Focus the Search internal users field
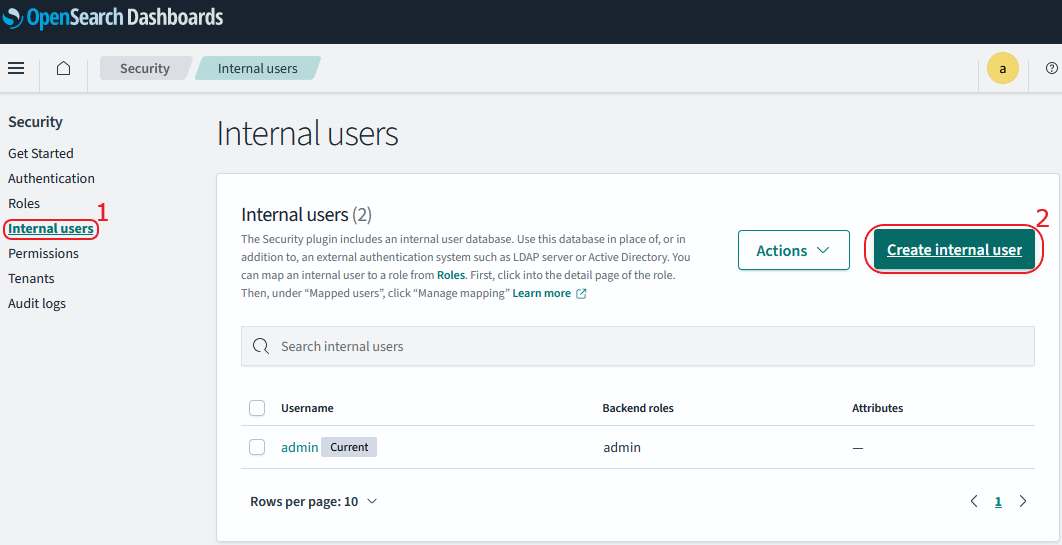The image size is (1062, 545). tap(638, 346)
